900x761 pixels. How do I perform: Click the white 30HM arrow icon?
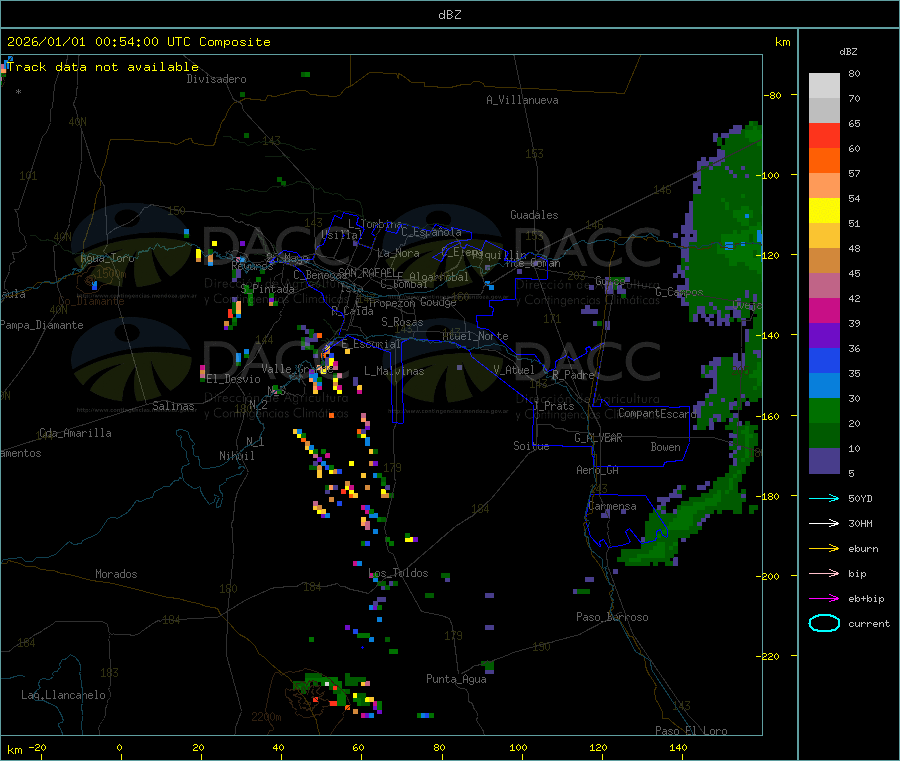(x=824, y=523)
